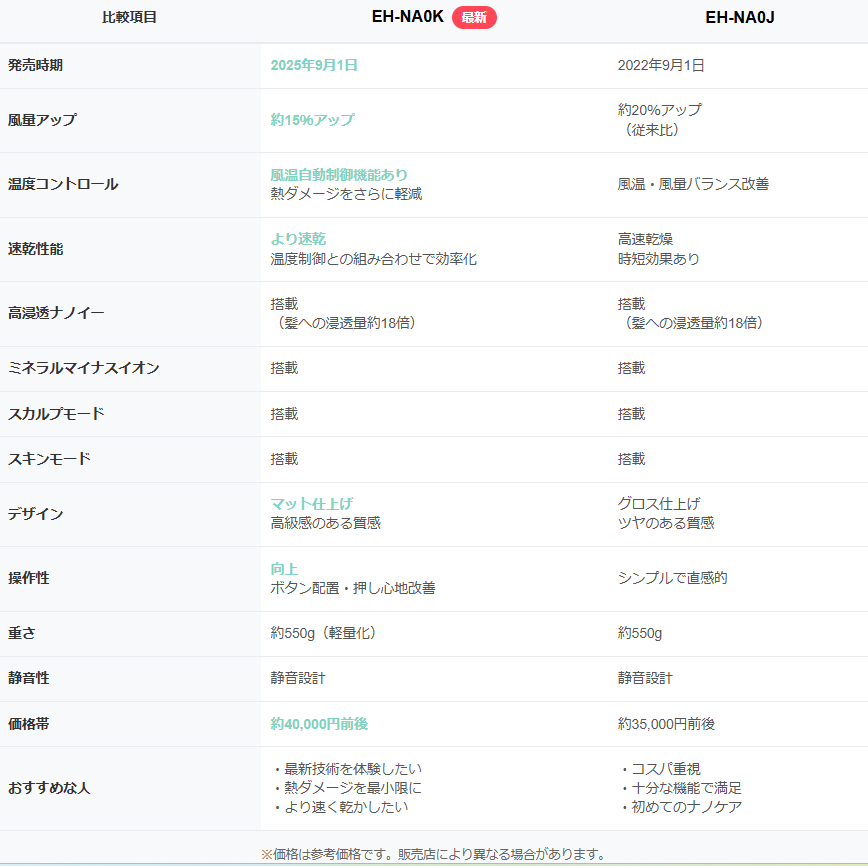
Task: Click the red 最新 badge
Action: coord(474,17)
